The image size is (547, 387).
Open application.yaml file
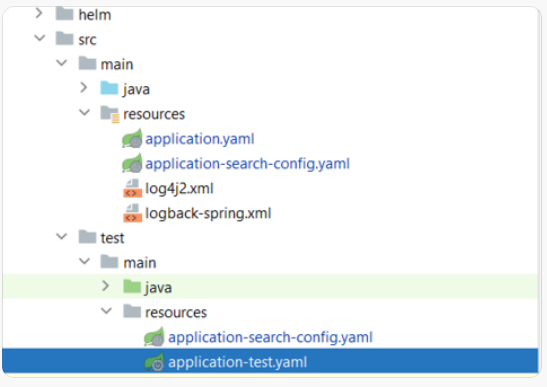click(x=200, y=139)
